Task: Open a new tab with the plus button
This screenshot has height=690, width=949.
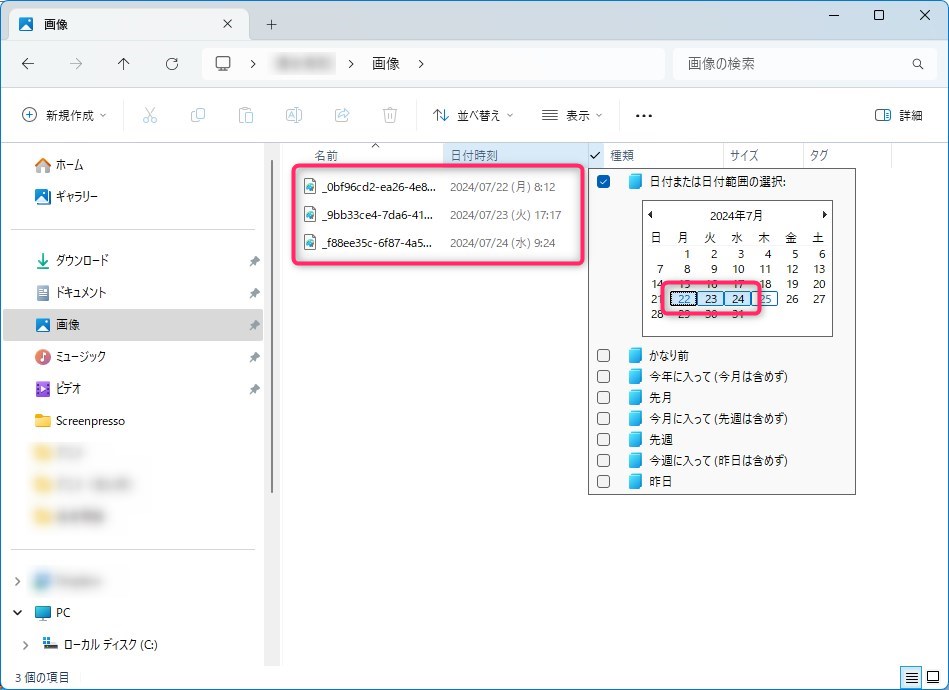Action: (271, 24)
